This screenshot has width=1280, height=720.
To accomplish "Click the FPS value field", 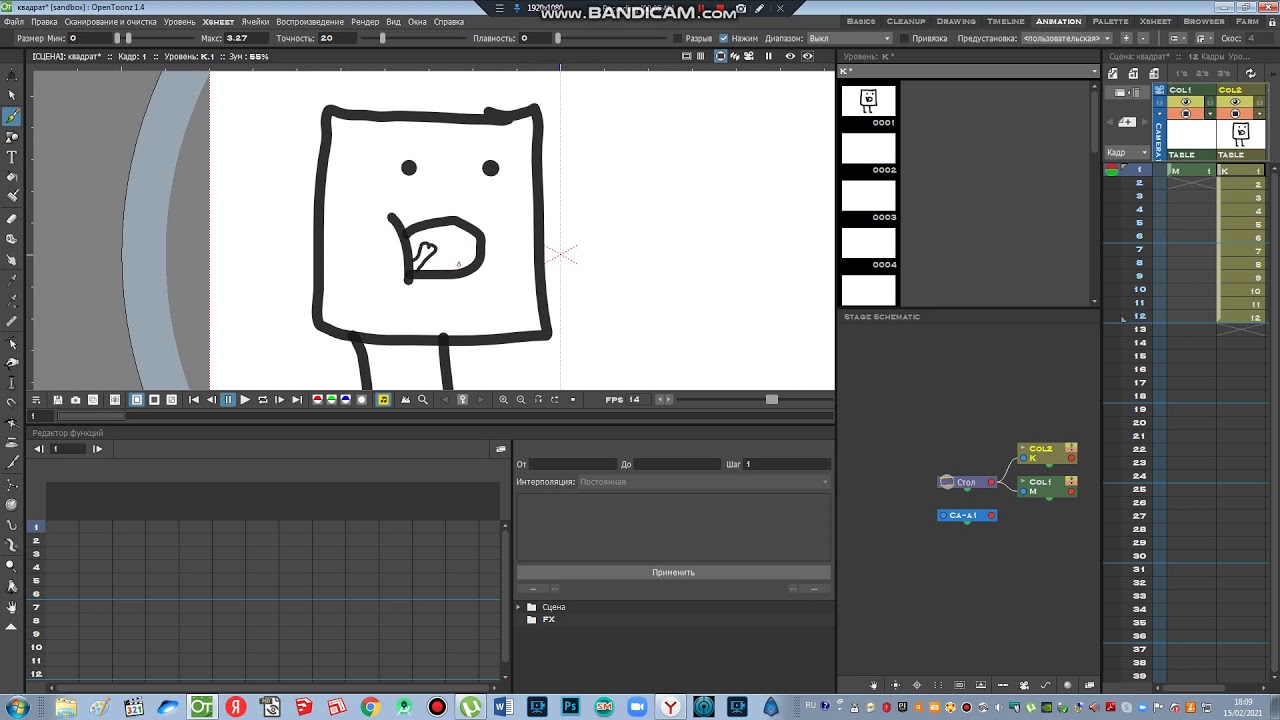I will pos(639,399).
